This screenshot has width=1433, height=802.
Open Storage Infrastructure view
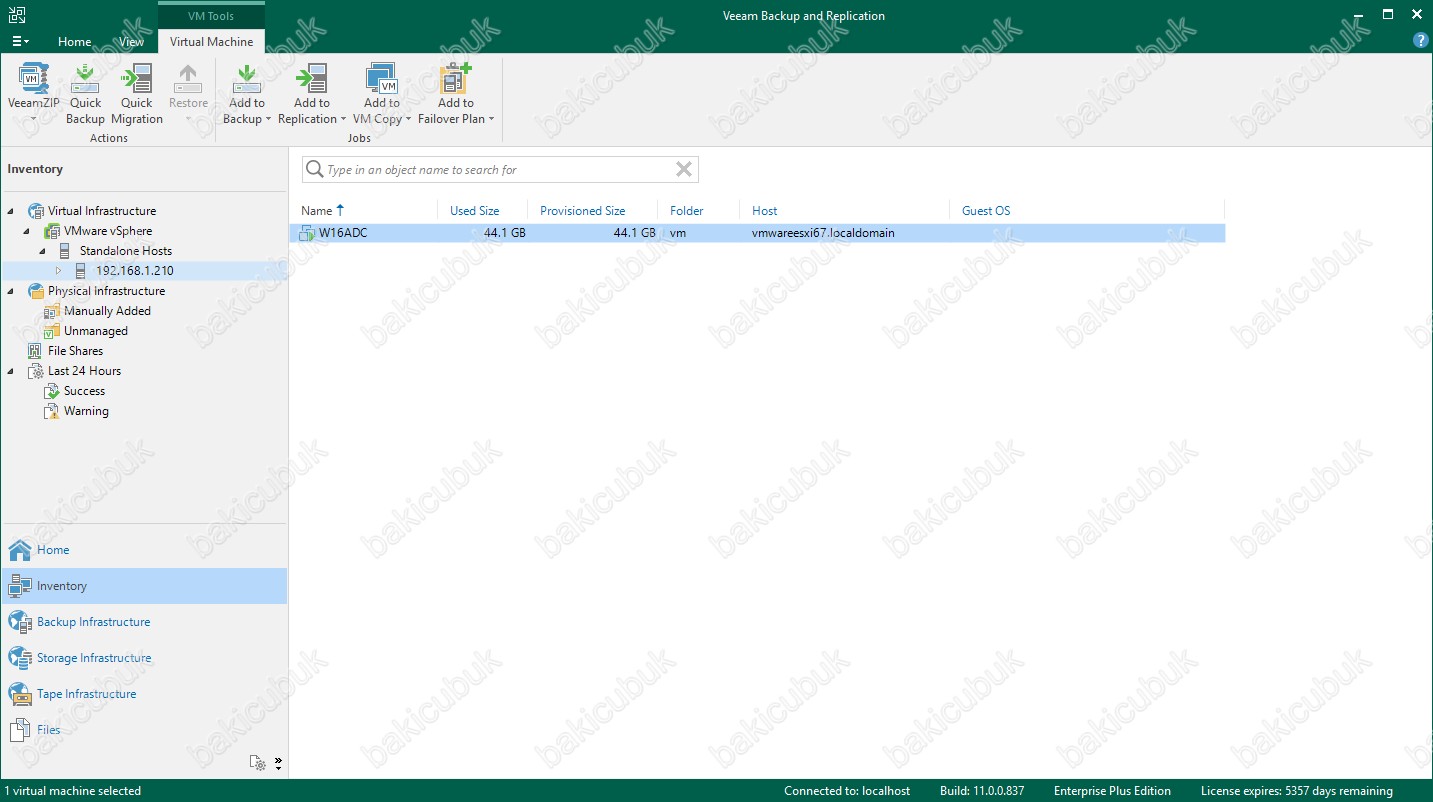click(144, 658)
